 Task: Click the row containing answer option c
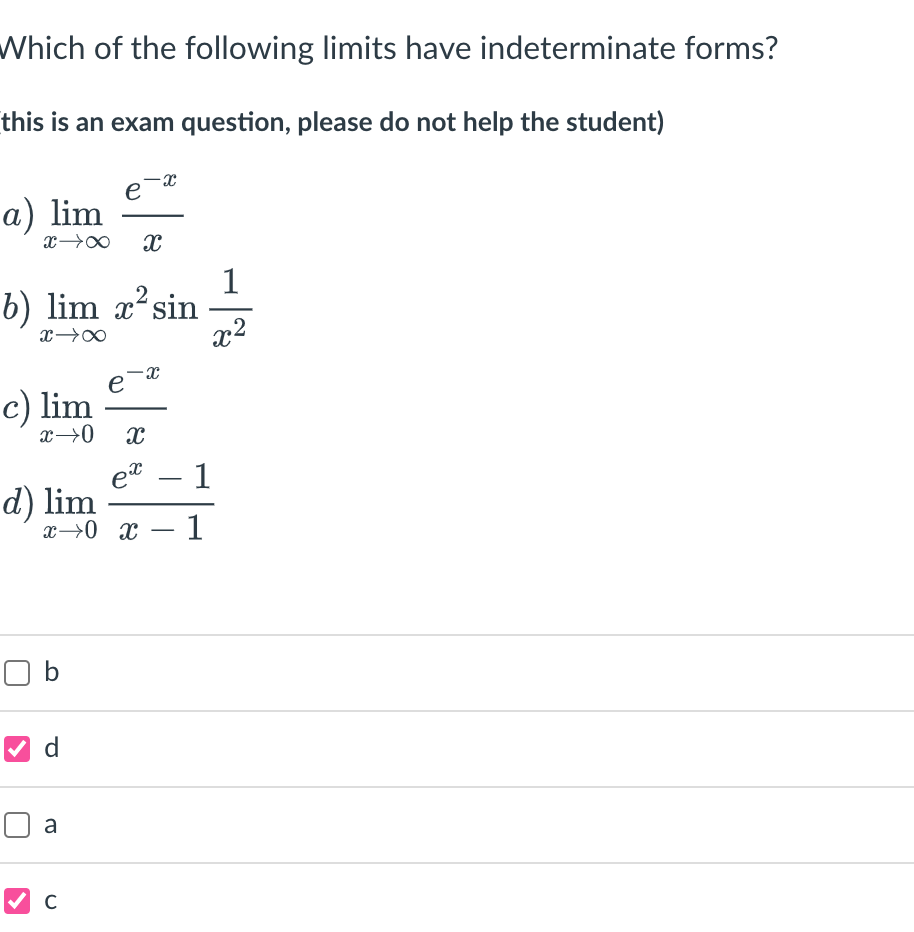point(457,901)
